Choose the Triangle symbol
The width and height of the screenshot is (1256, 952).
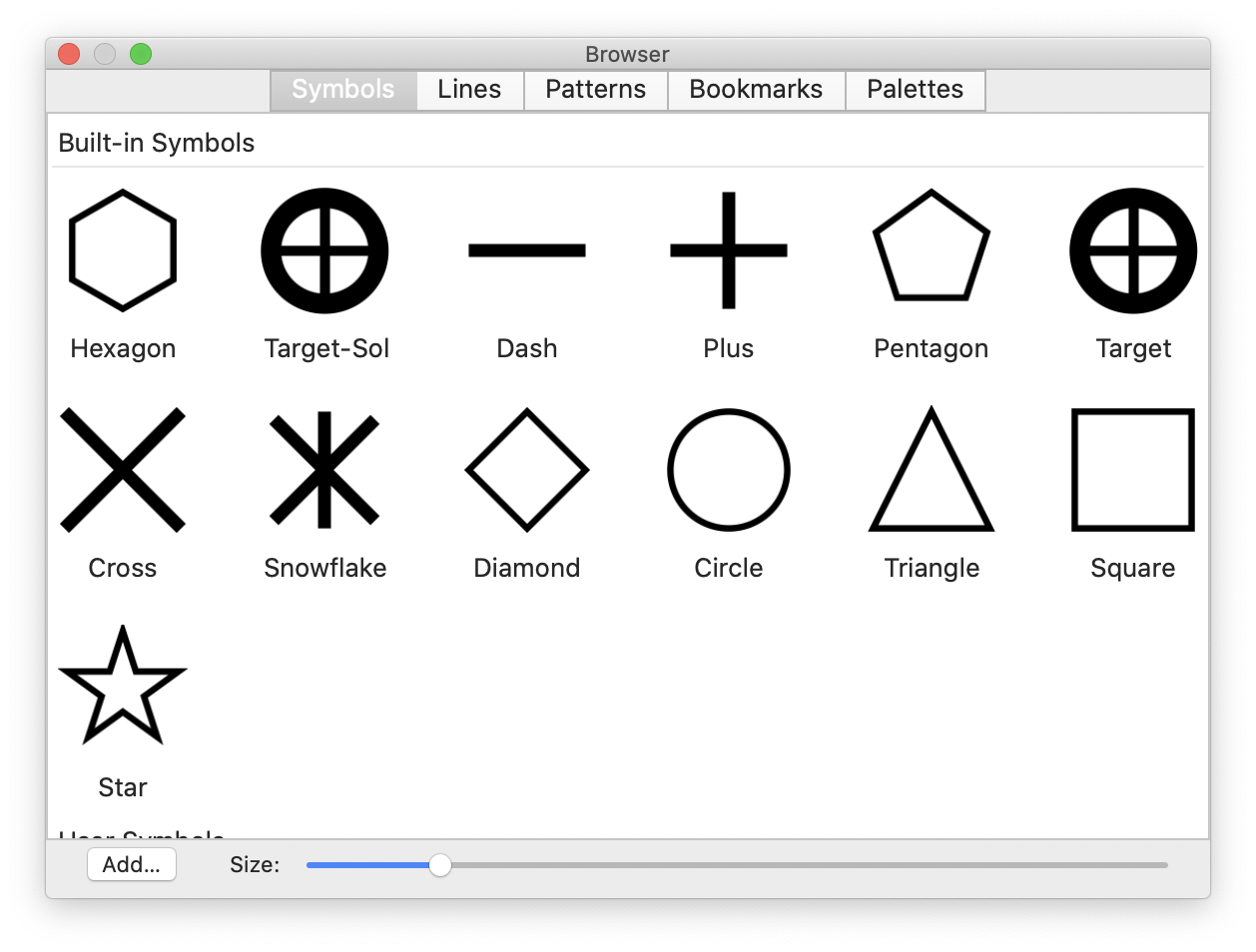[930, 470]
